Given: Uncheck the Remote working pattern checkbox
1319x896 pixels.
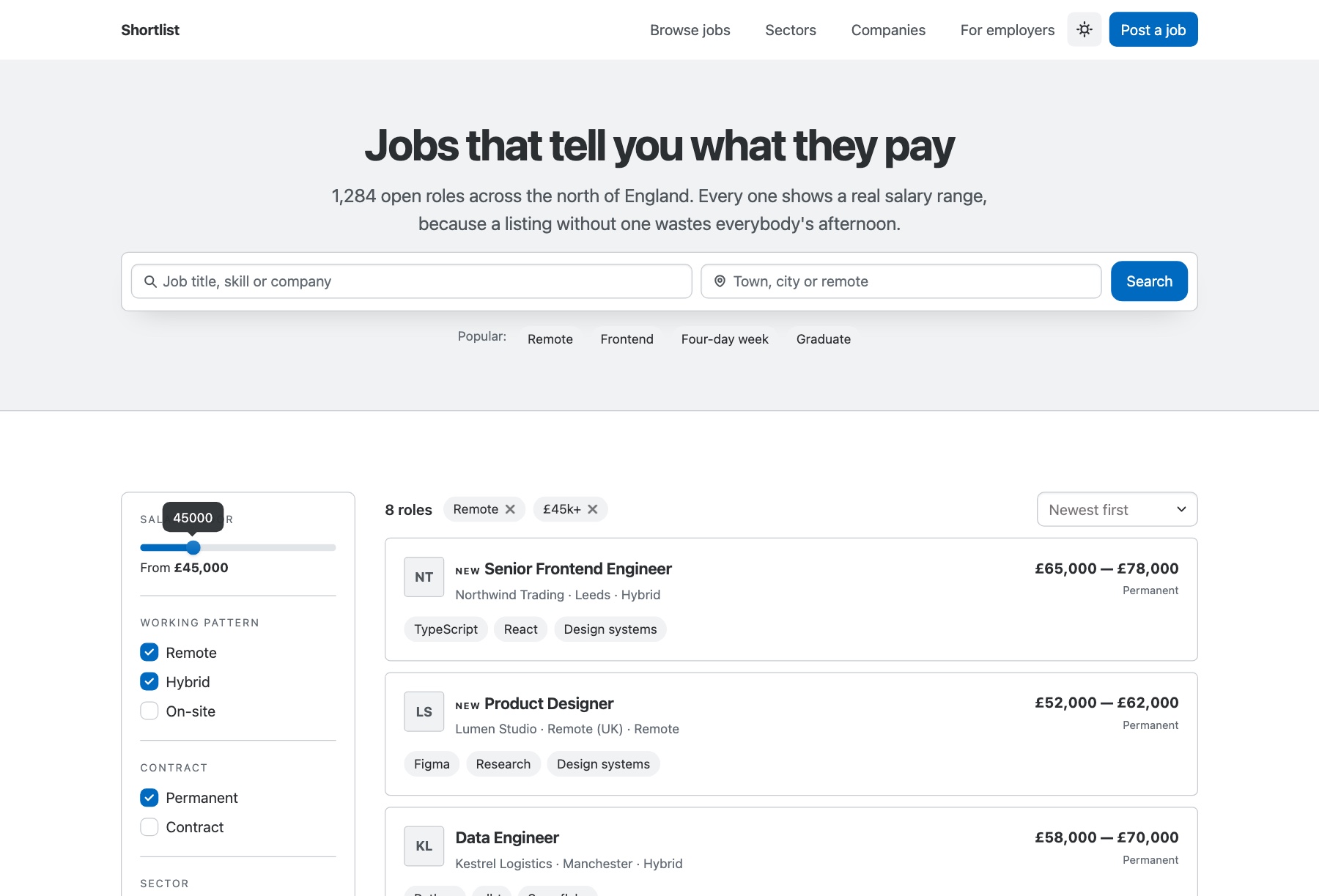Looking at the screenshot, I should pyautogui.click(x=149, y=652).
